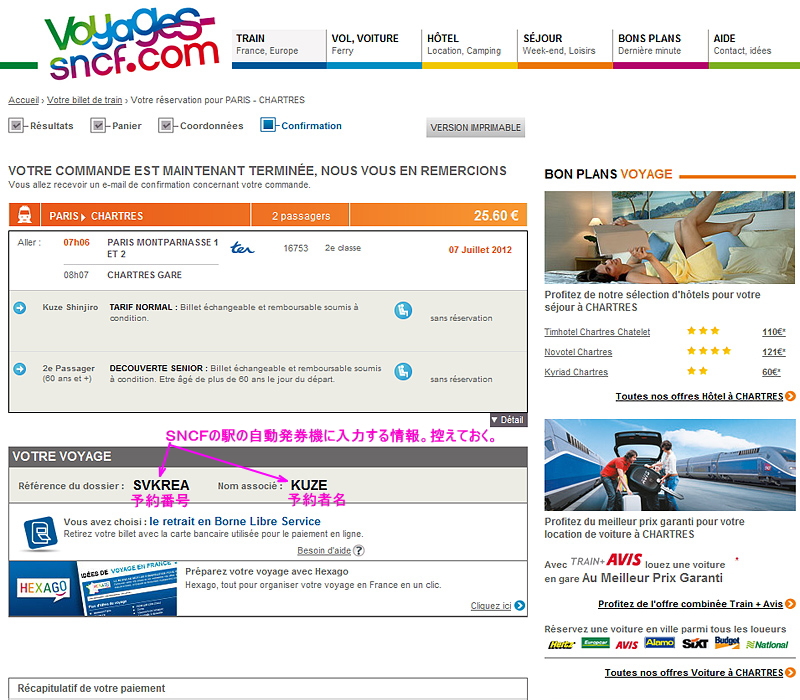Image resolution: width=800 pixels, height=700 pixels.
Task: Click the TGV car rental photo
Action: coord(669,465)
